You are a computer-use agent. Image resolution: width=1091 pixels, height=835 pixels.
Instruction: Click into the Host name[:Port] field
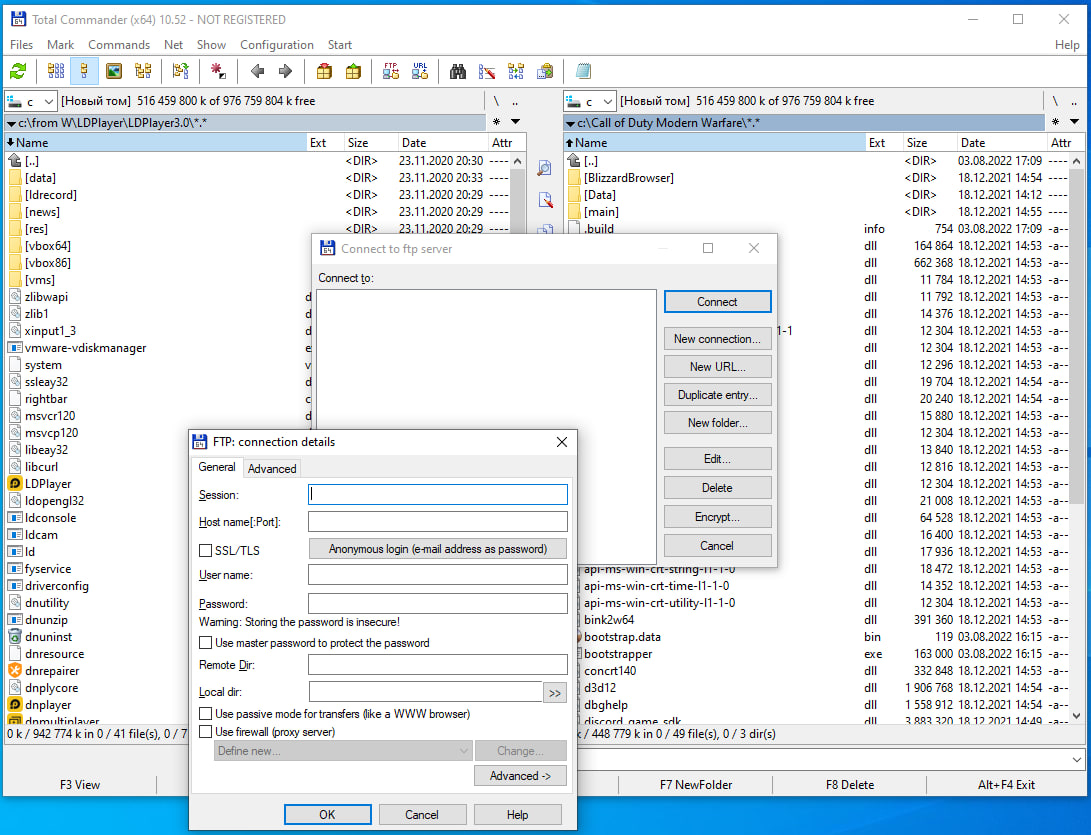point(438,521)
